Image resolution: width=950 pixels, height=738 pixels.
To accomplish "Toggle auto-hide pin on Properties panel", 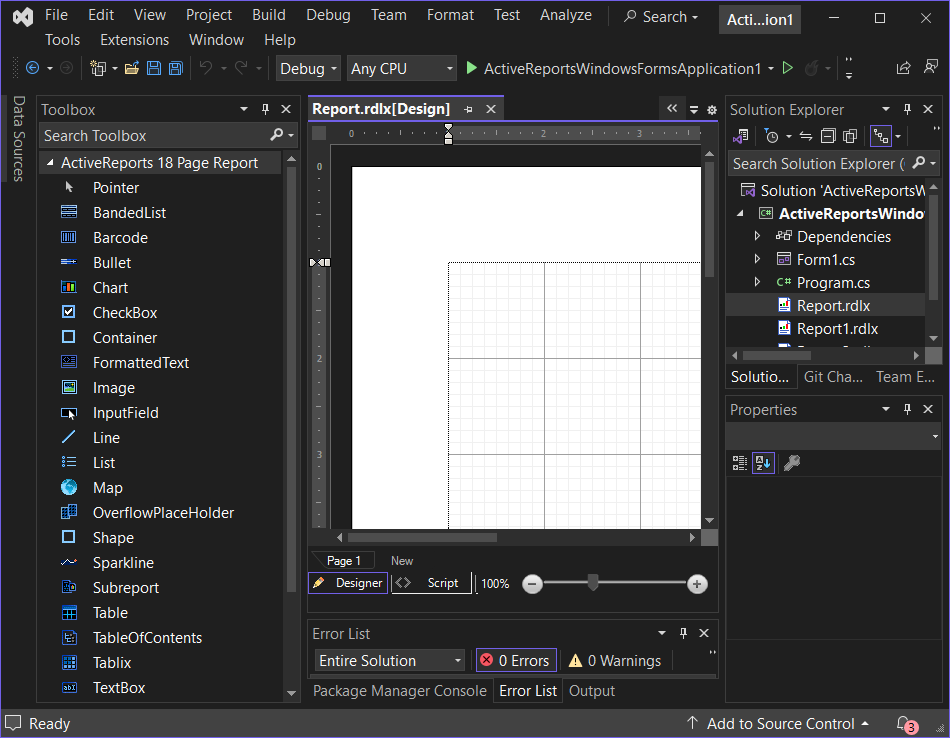I will (907, 409).
